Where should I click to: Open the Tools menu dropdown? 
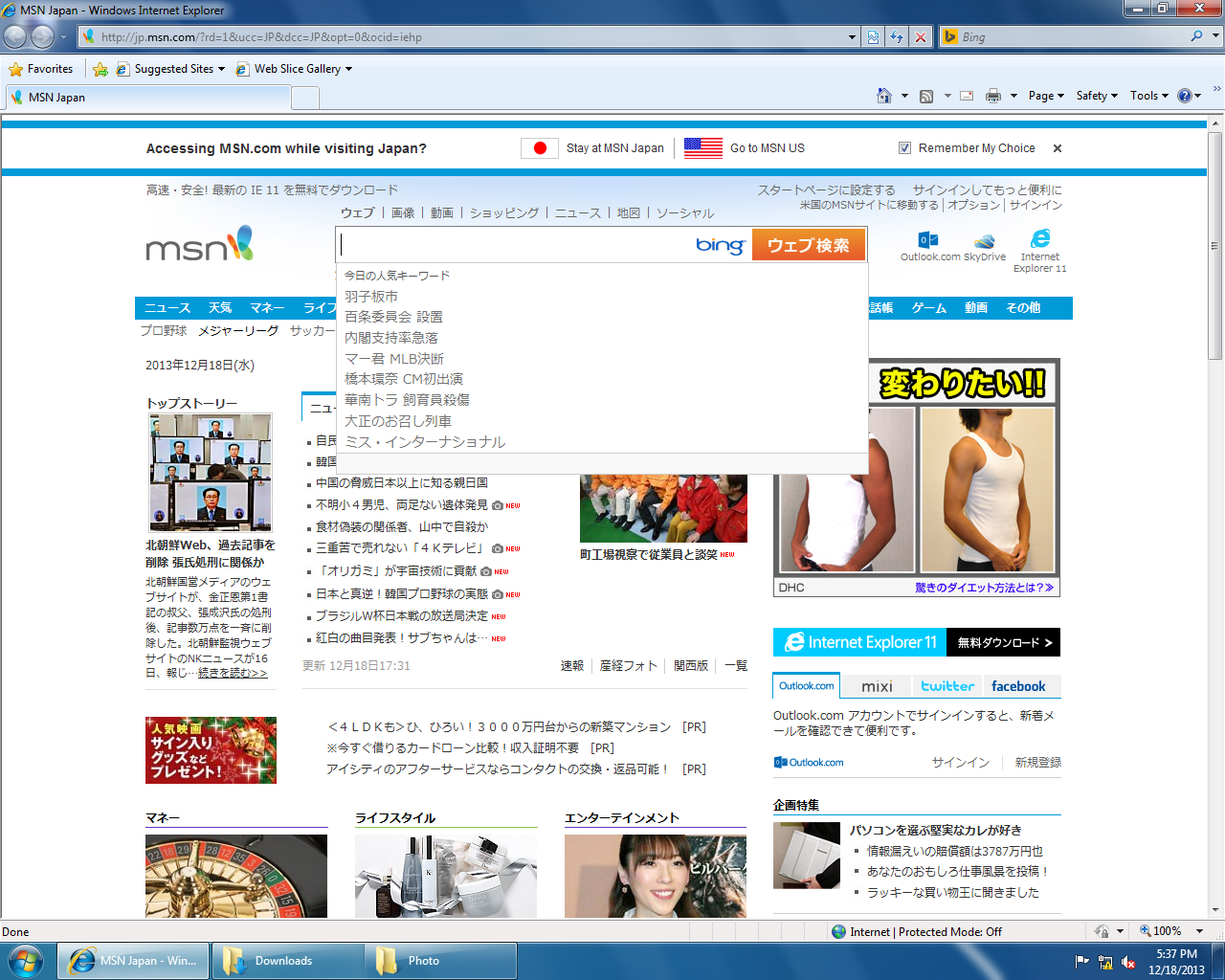[1149, 96]
